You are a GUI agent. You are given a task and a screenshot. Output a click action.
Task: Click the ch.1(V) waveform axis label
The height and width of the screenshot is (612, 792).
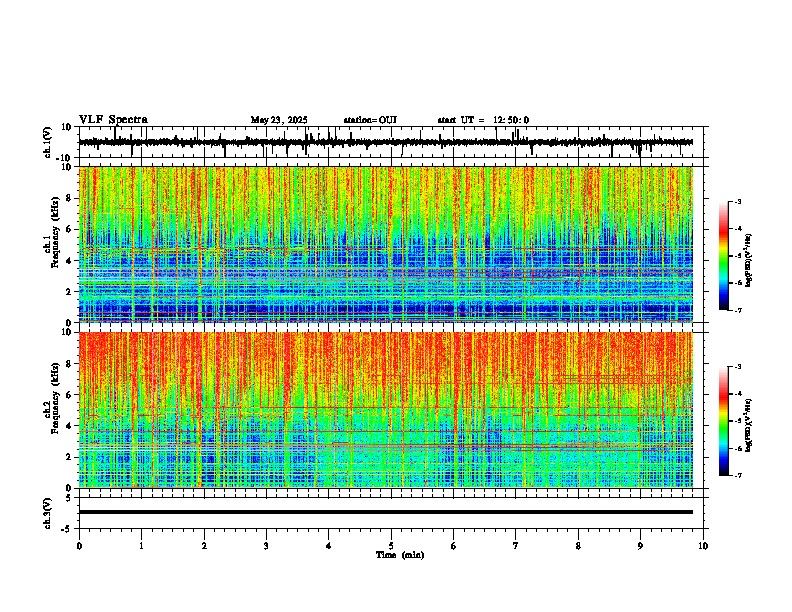coord(47,142)
